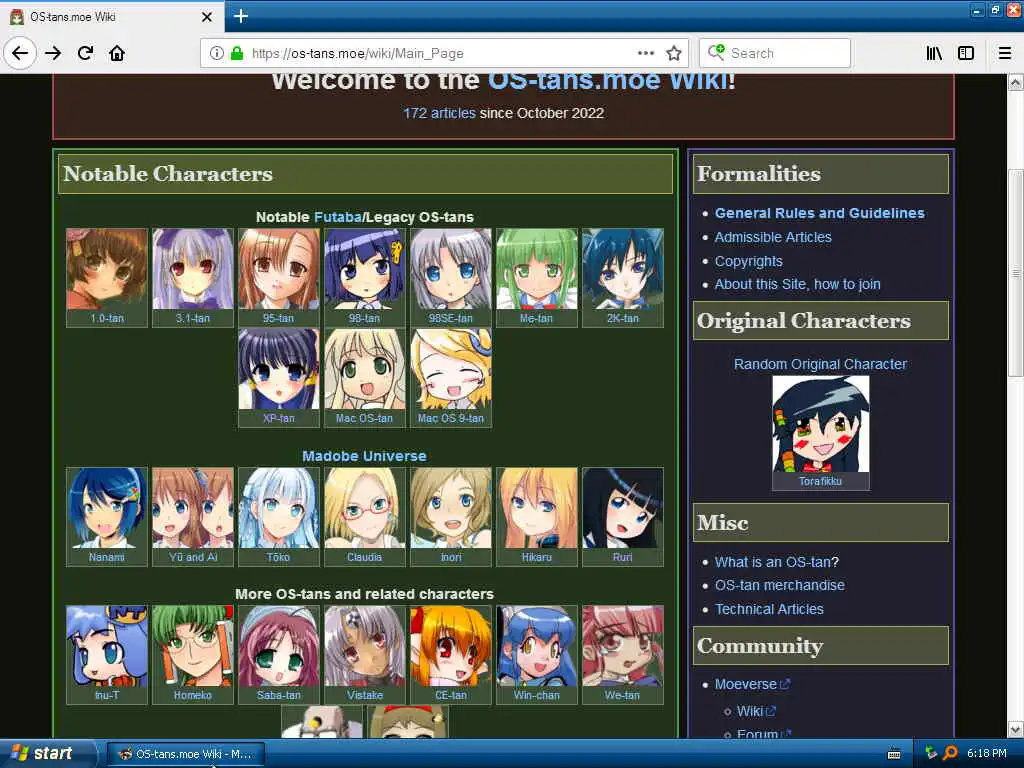Open About this Site, how to join

point(797,284)
